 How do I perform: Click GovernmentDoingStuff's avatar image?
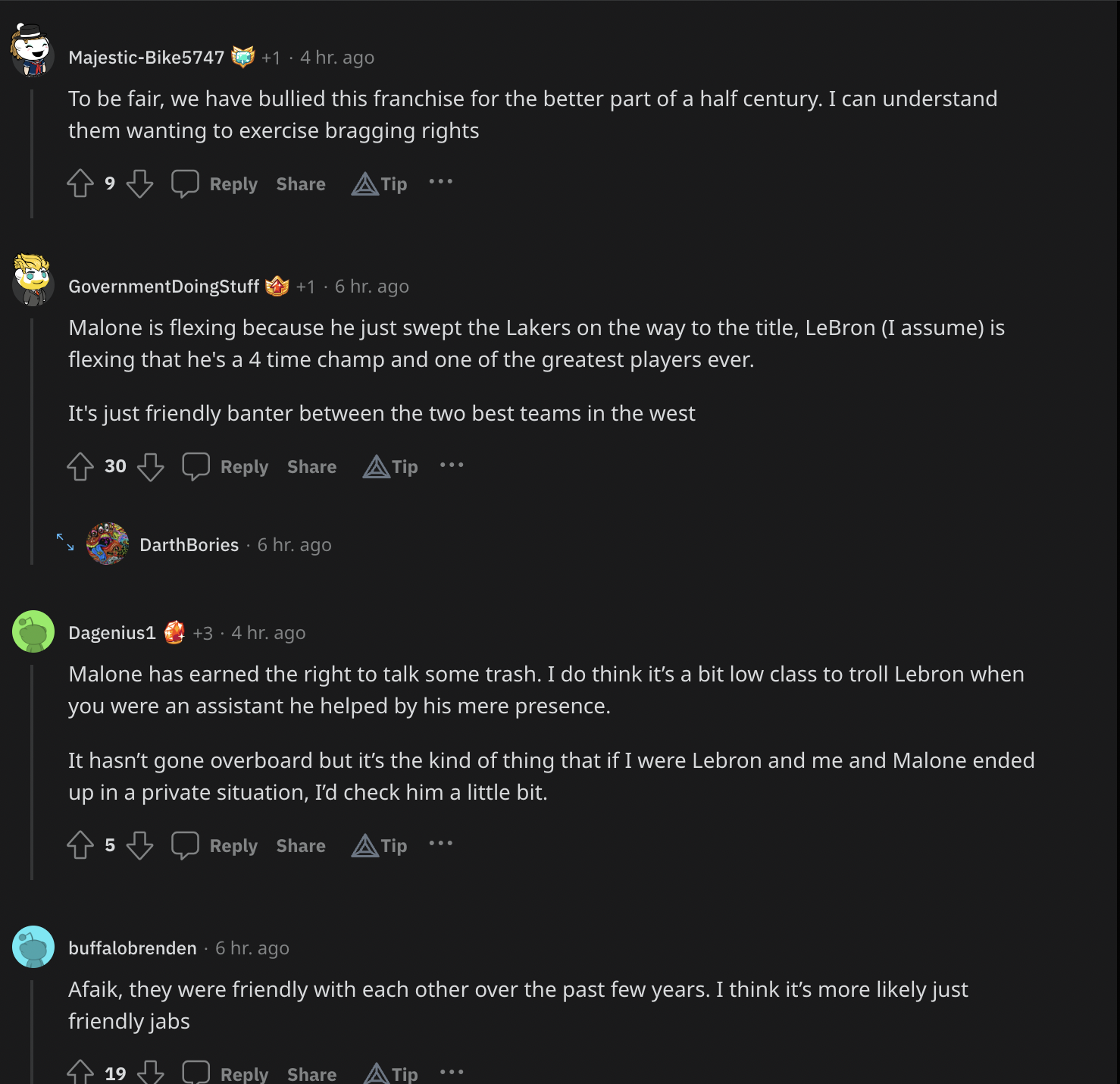coord(33,280)
